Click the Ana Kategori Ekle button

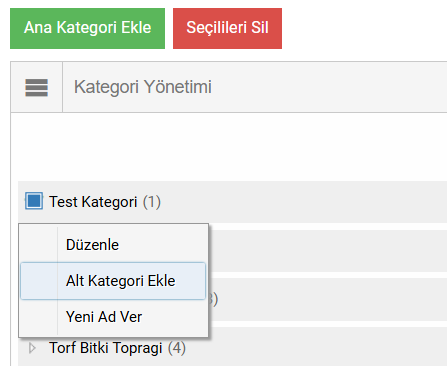87,28
